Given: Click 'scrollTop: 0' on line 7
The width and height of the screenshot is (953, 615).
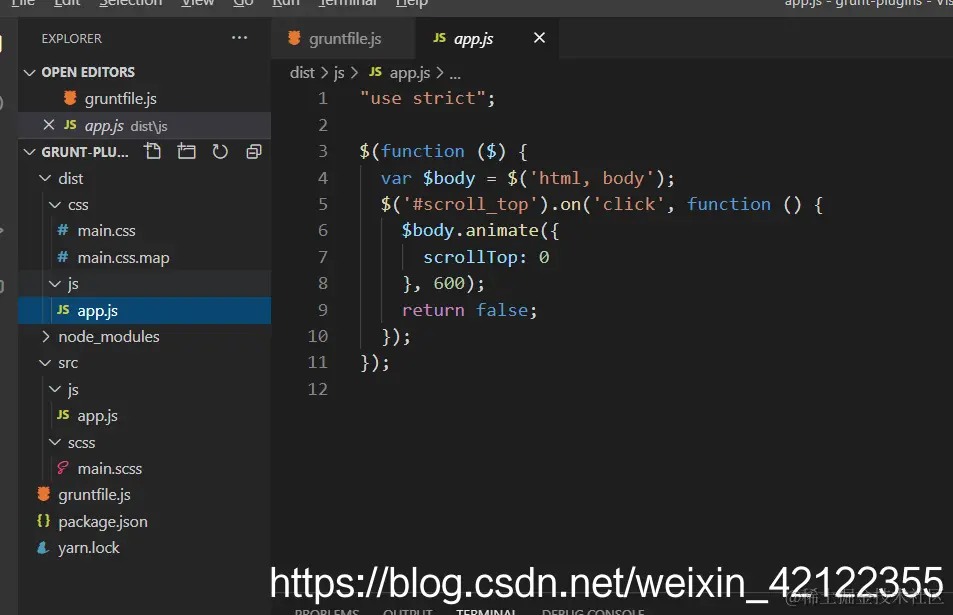Looking at the screenshot, I should (x=486, y=257).
